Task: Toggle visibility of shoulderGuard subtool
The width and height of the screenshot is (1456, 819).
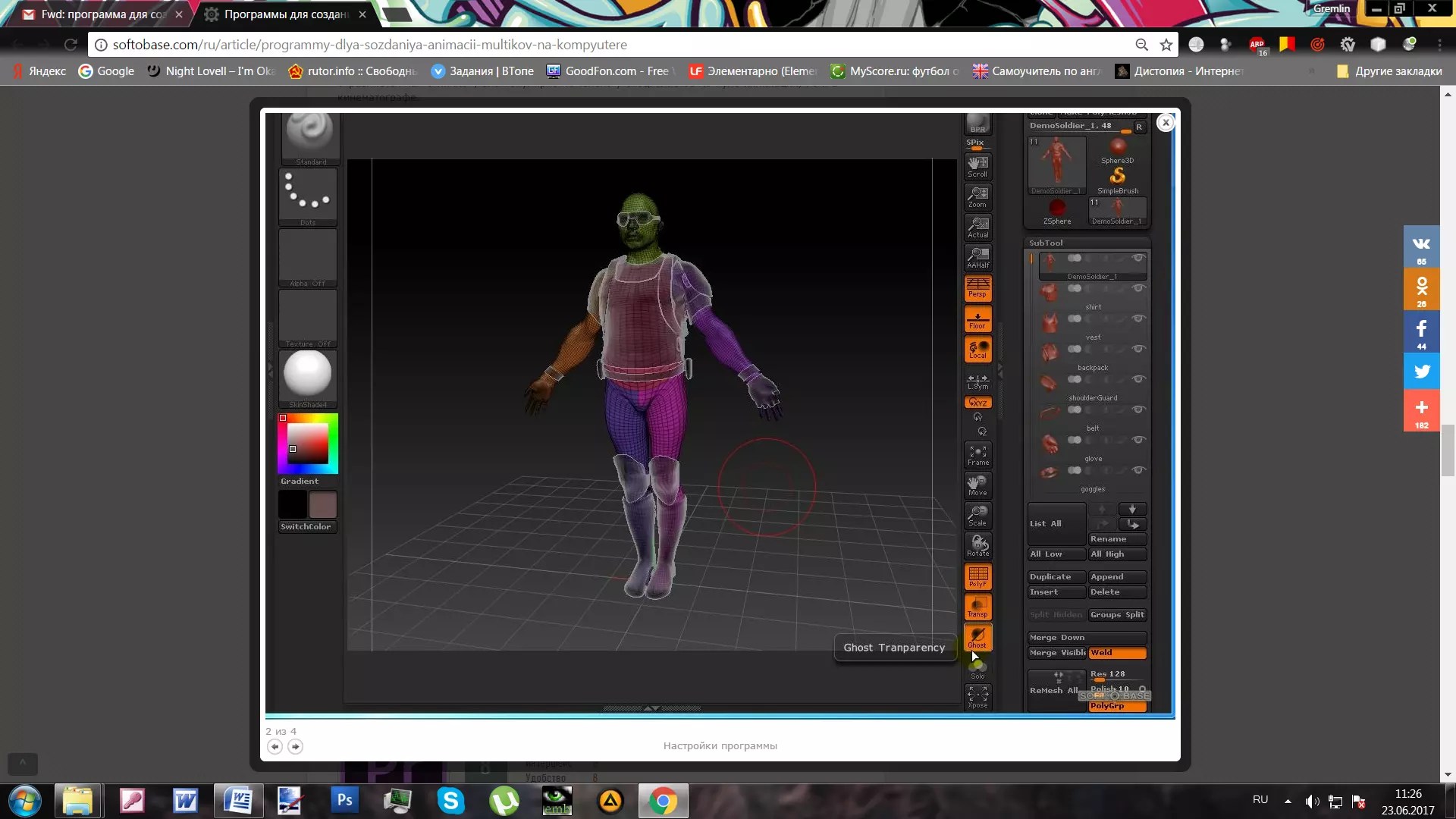Action: pos(1139,409)
